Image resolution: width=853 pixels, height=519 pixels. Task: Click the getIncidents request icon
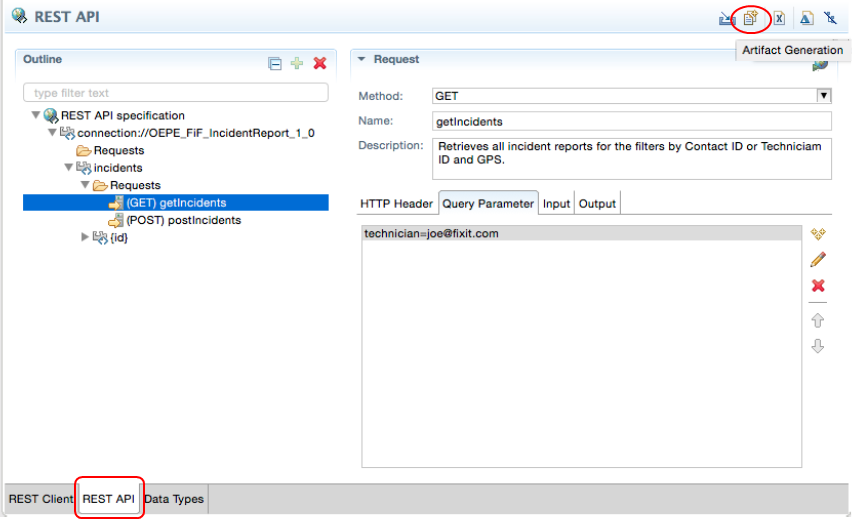116,203
